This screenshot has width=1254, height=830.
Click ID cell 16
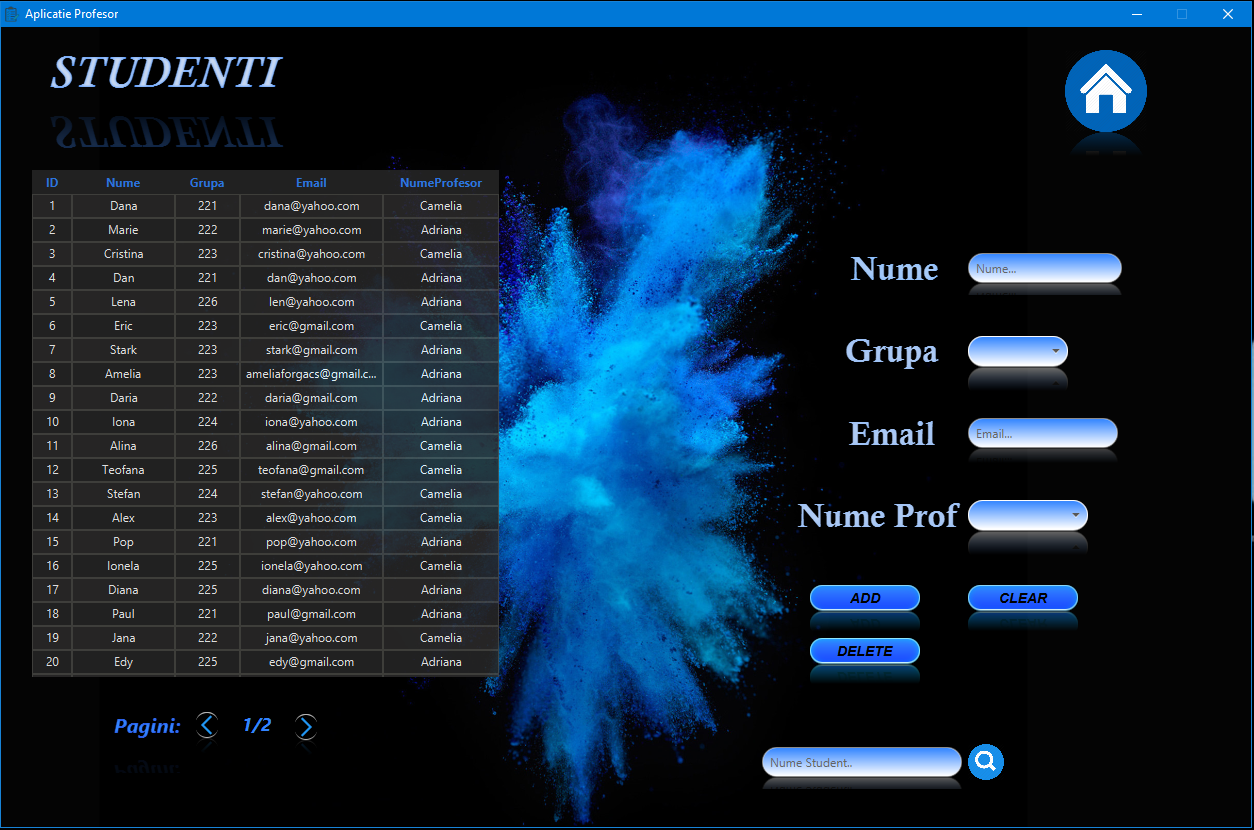(52, 566)
